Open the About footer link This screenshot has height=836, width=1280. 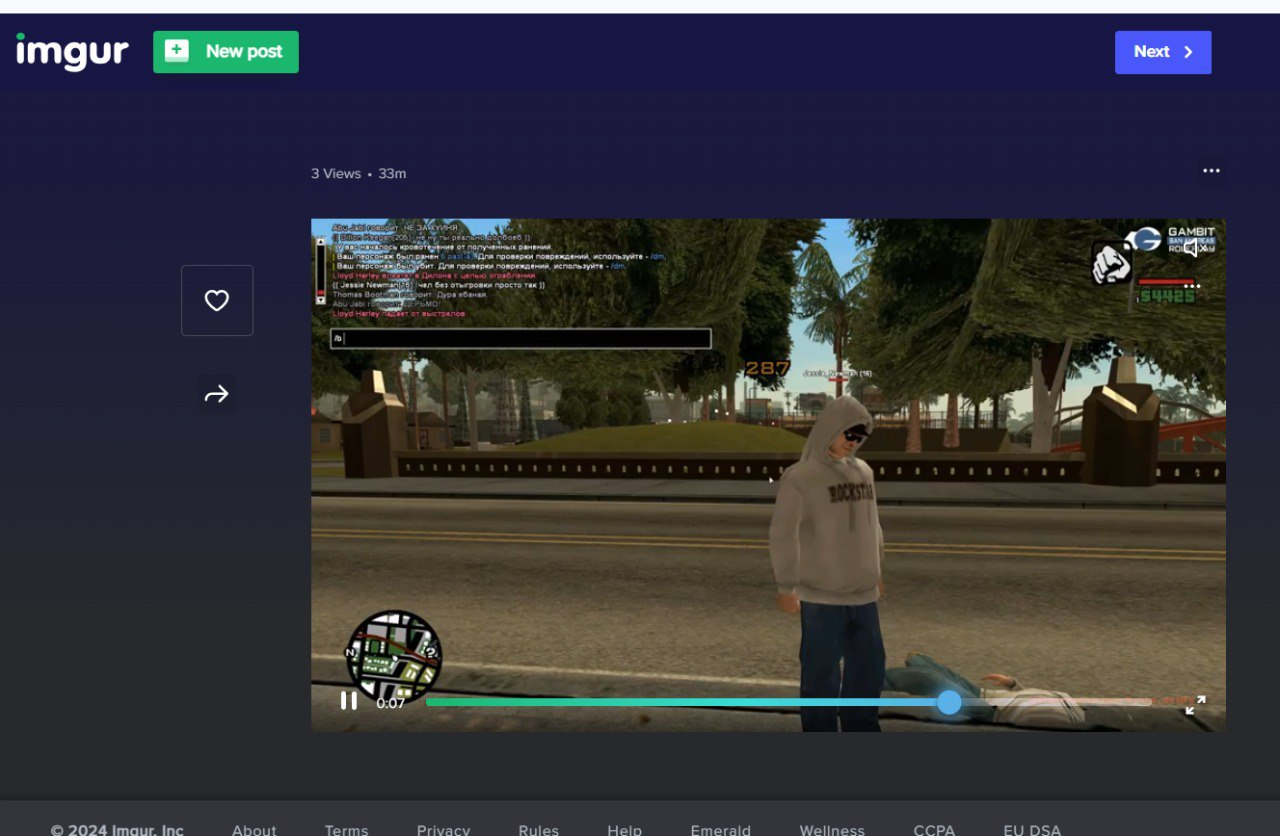point(254,830)
